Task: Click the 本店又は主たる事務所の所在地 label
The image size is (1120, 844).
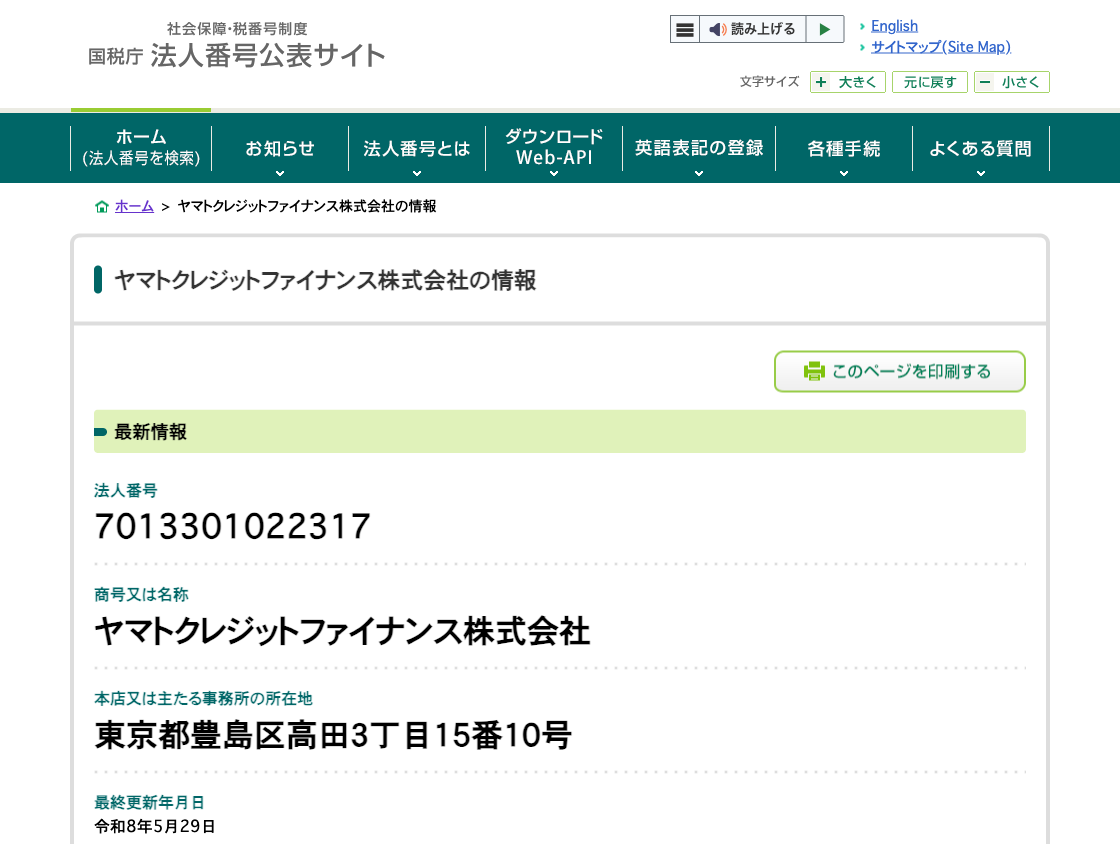Action: click(204, 698)
